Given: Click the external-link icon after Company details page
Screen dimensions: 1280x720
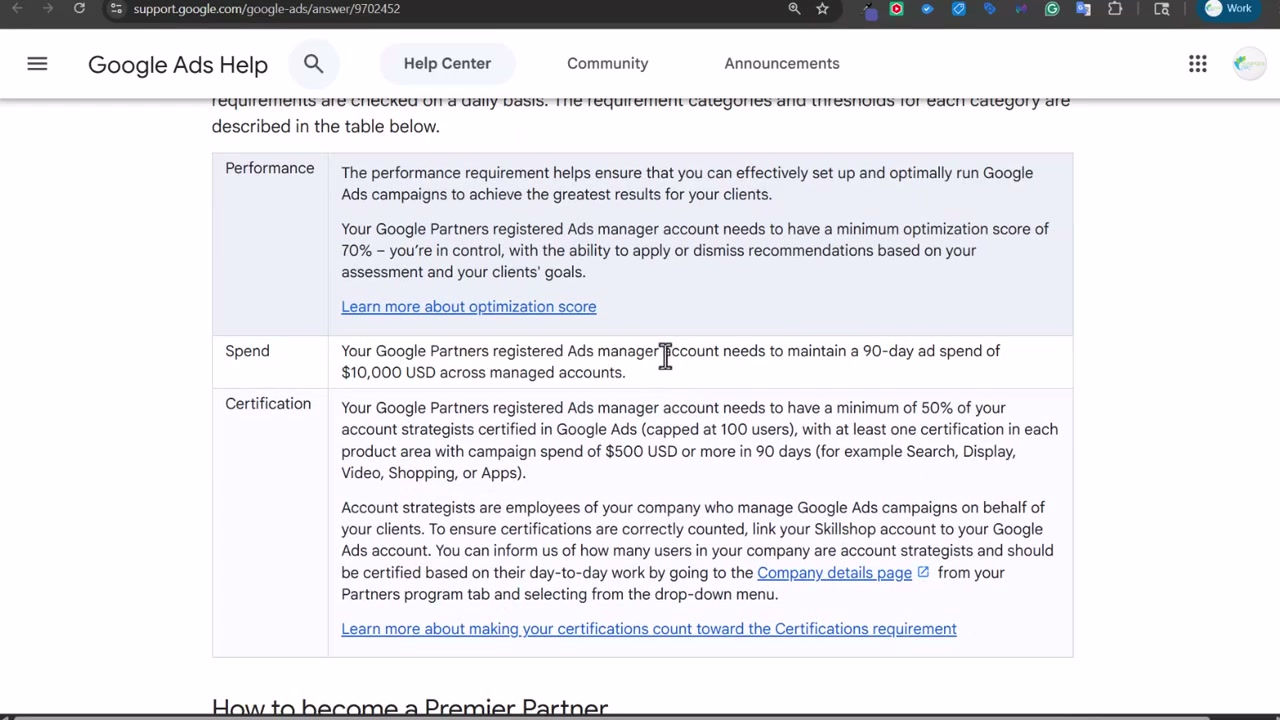Looking at the screenshot, I should click(x=923, y=572).
